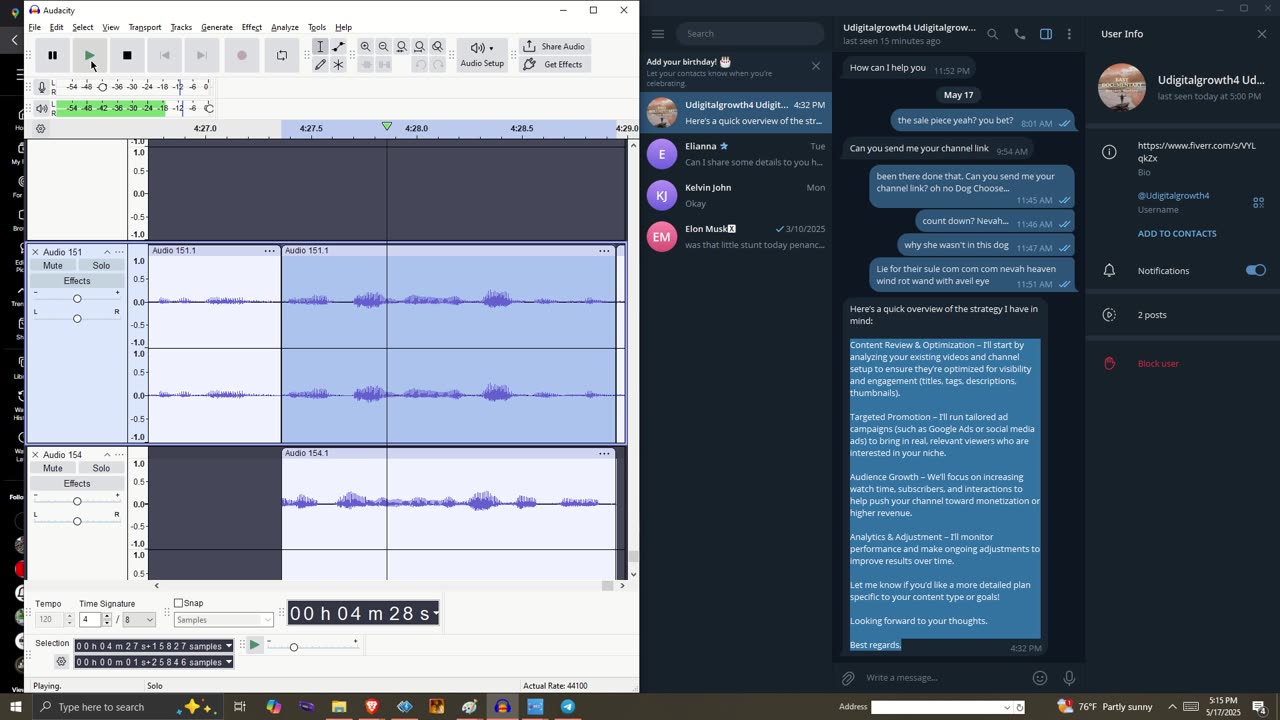Screen dimensions: 1280x720
Task: Open the Generate menu
Action: click(x=217, y=27)
